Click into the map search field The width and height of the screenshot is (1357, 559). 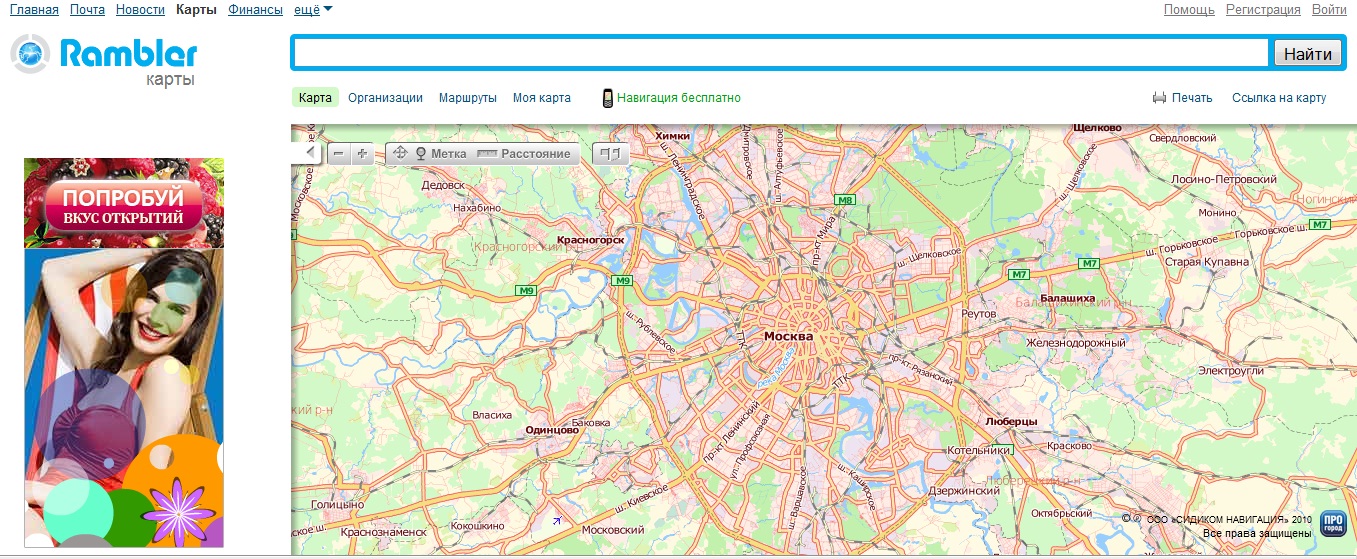coord(781,53)
